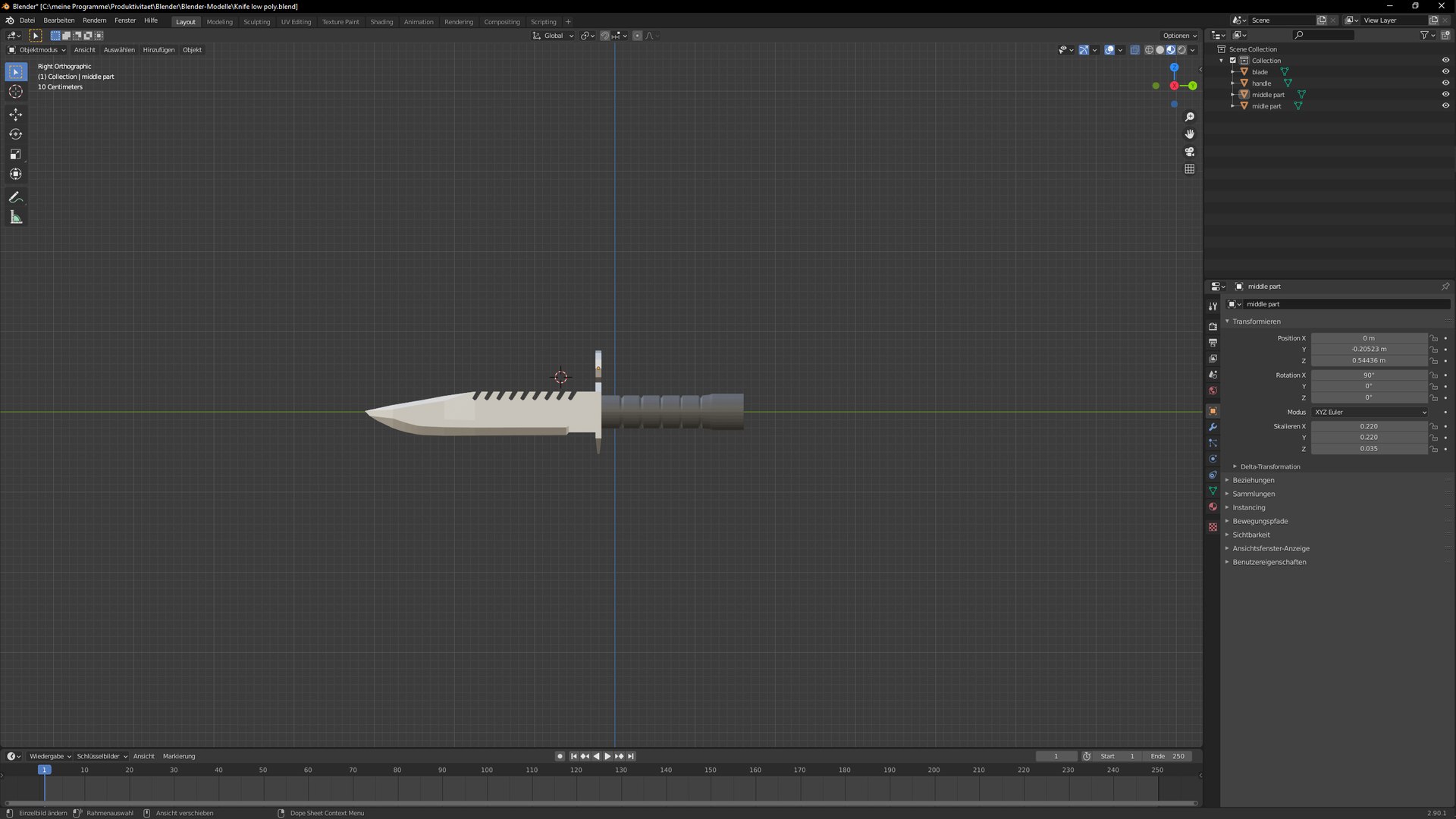Open the Objektmodus mode dropdown
Viewport: 1456px width, 819px height.
pos(37,50)
